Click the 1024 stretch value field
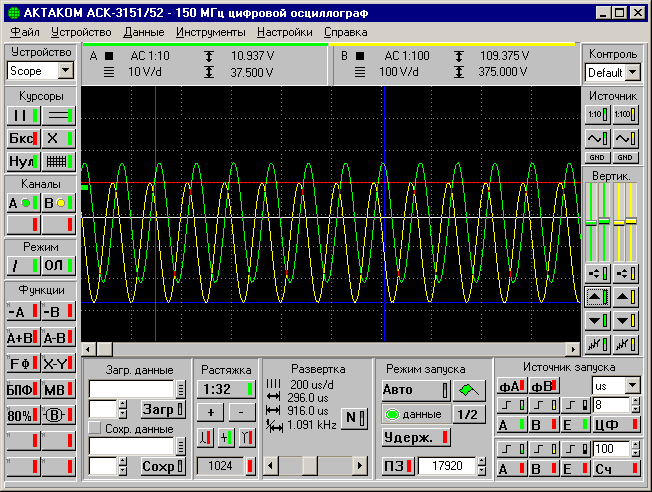 pyautogui.click(x=220, y=466)
